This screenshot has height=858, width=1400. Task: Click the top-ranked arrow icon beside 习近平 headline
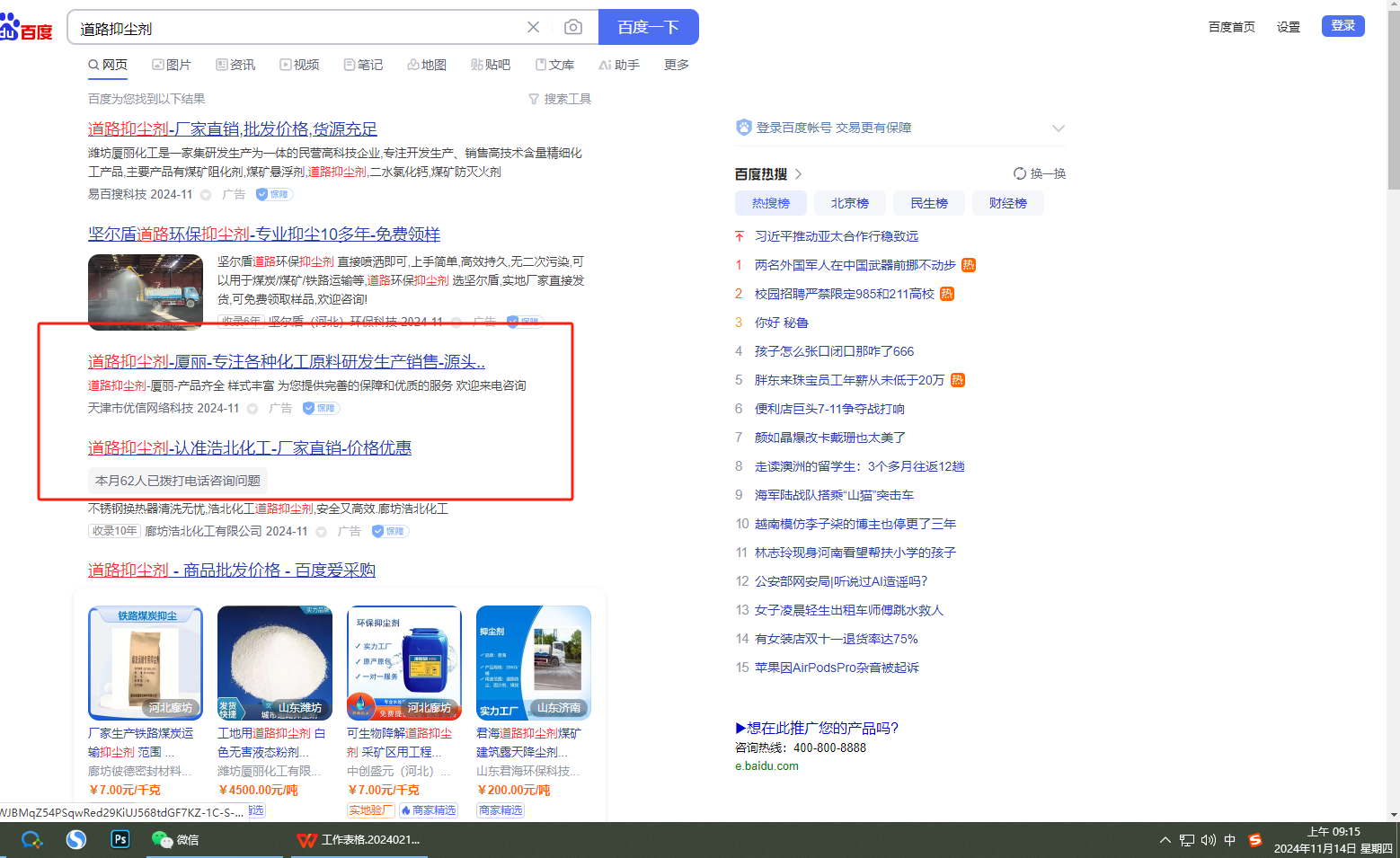[740, 236]
